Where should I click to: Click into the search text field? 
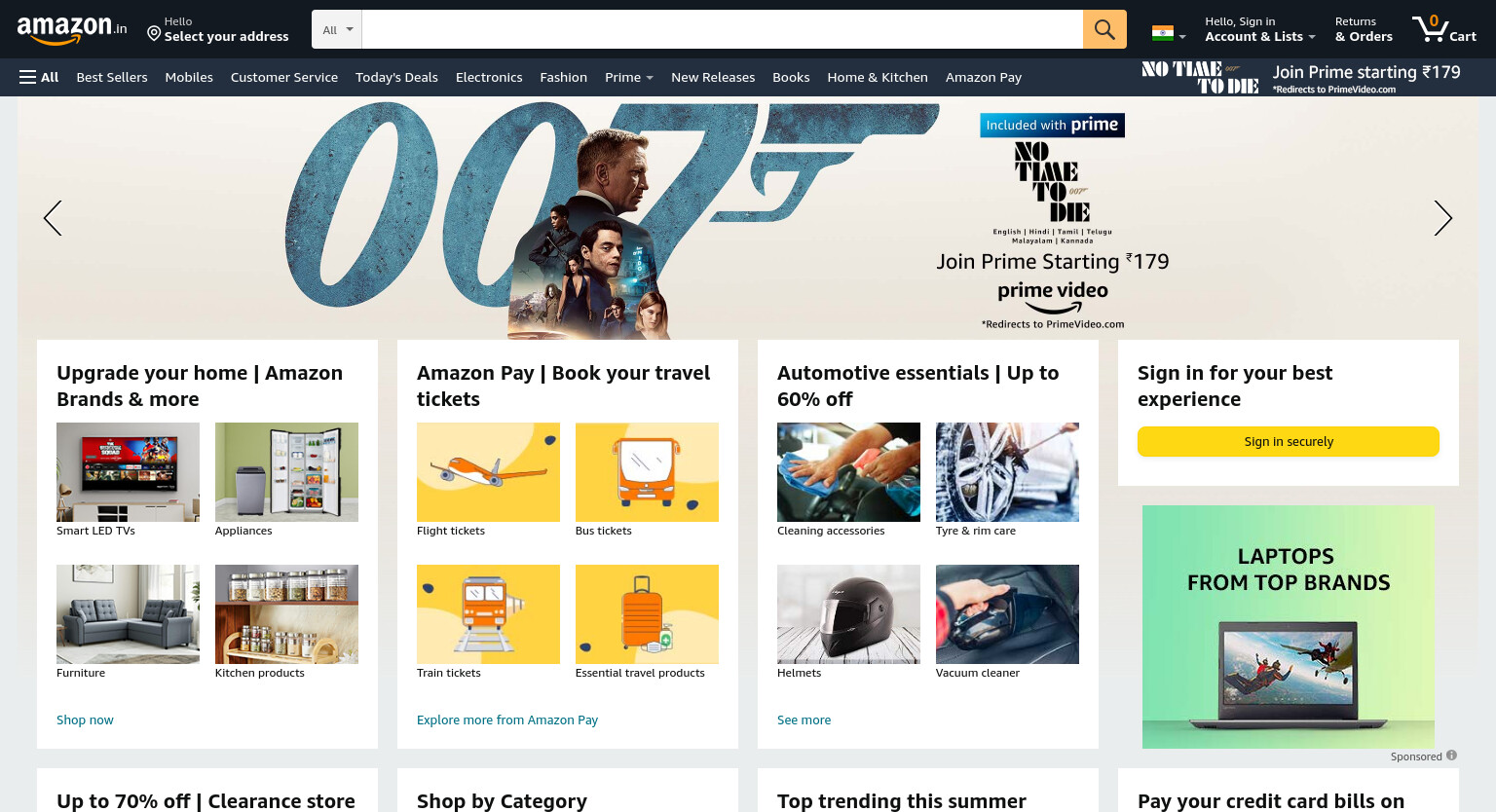(723, 29)
